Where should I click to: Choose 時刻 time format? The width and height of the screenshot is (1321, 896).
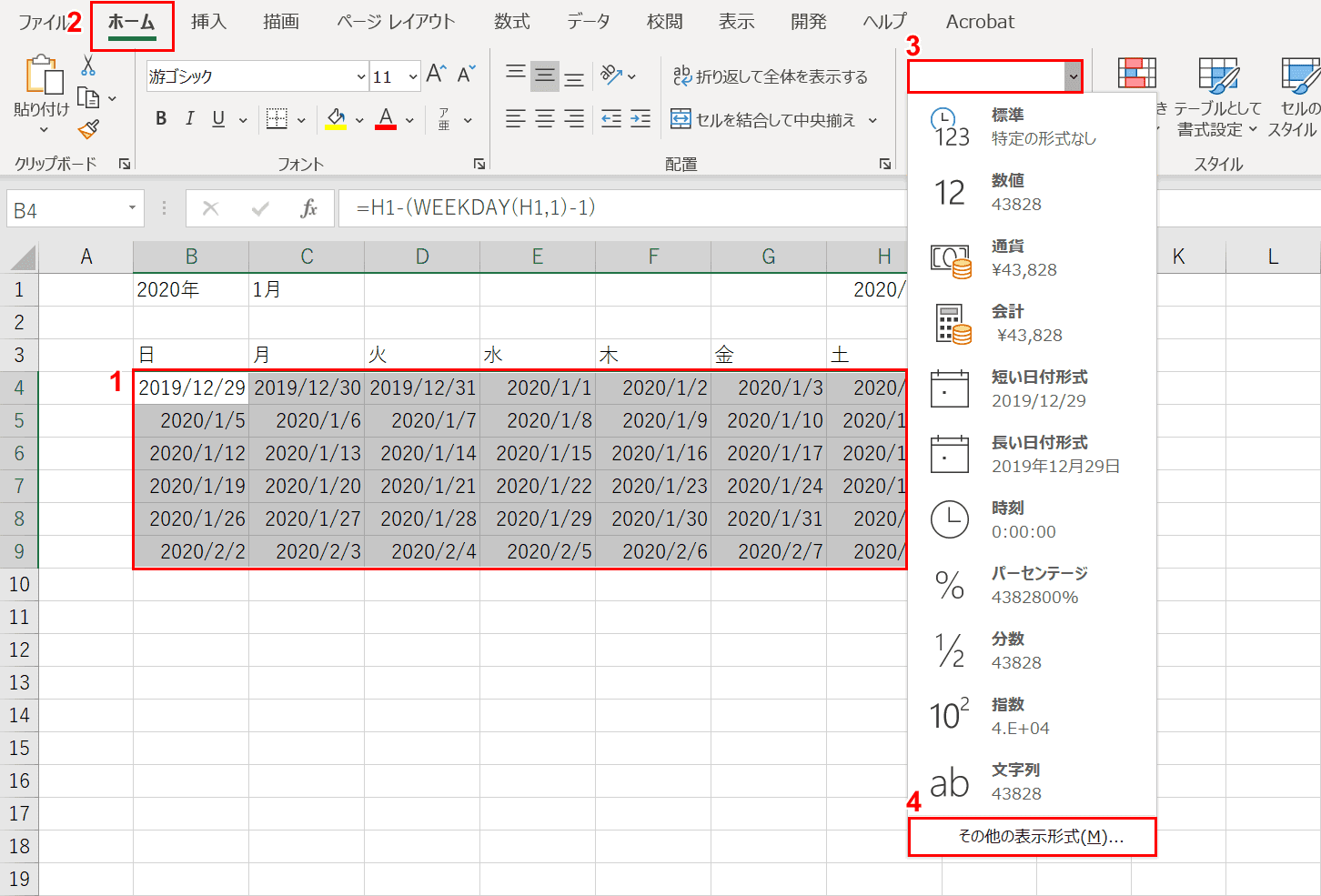pos(1032,519)
